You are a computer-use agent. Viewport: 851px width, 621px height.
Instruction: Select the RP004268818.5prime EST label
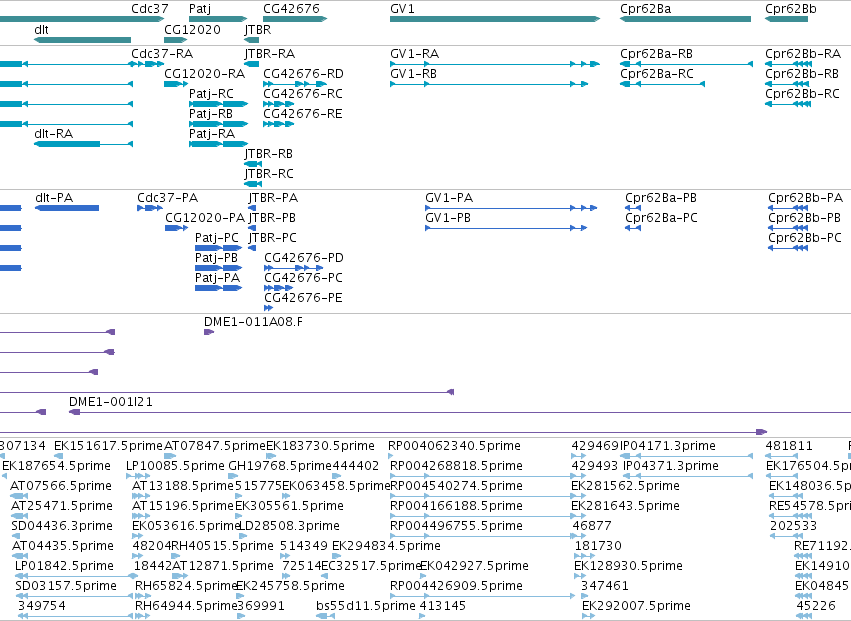pyautogui.click(x=456, y=466)
